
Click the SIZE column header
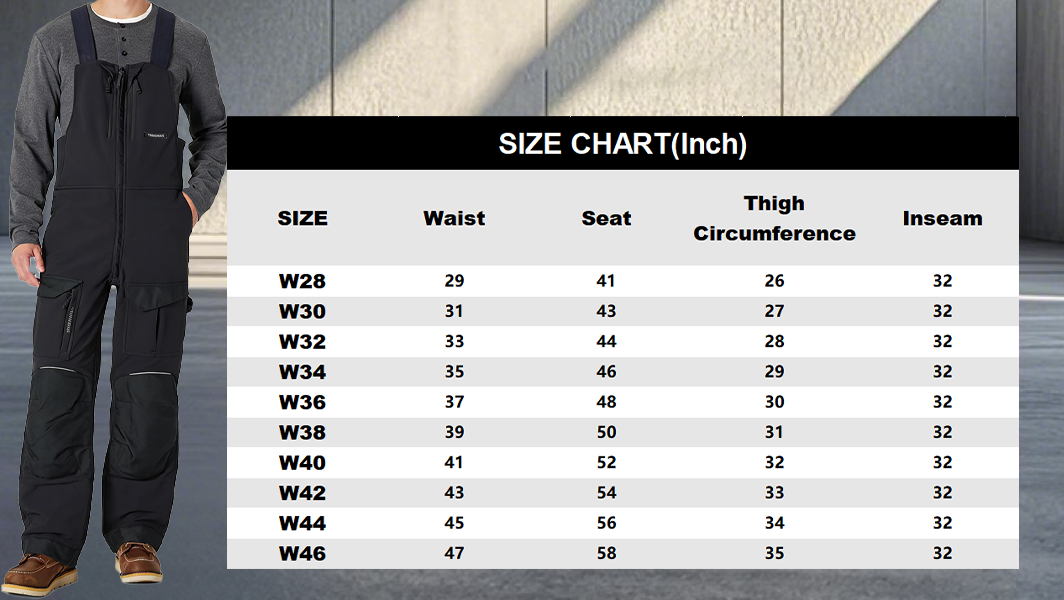coord(302,218)
